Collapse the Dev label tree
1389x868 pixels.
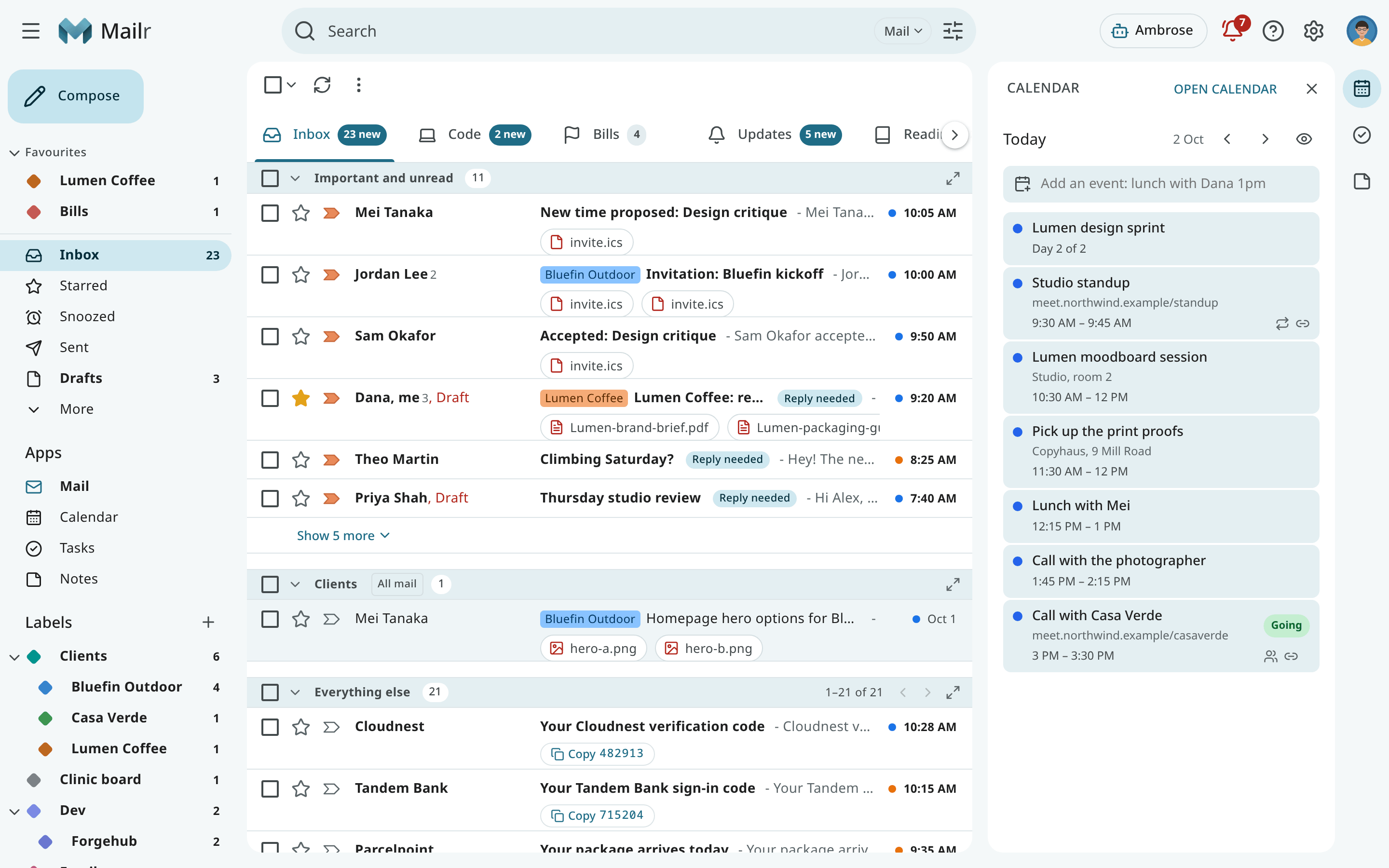[x=14, y=811]
